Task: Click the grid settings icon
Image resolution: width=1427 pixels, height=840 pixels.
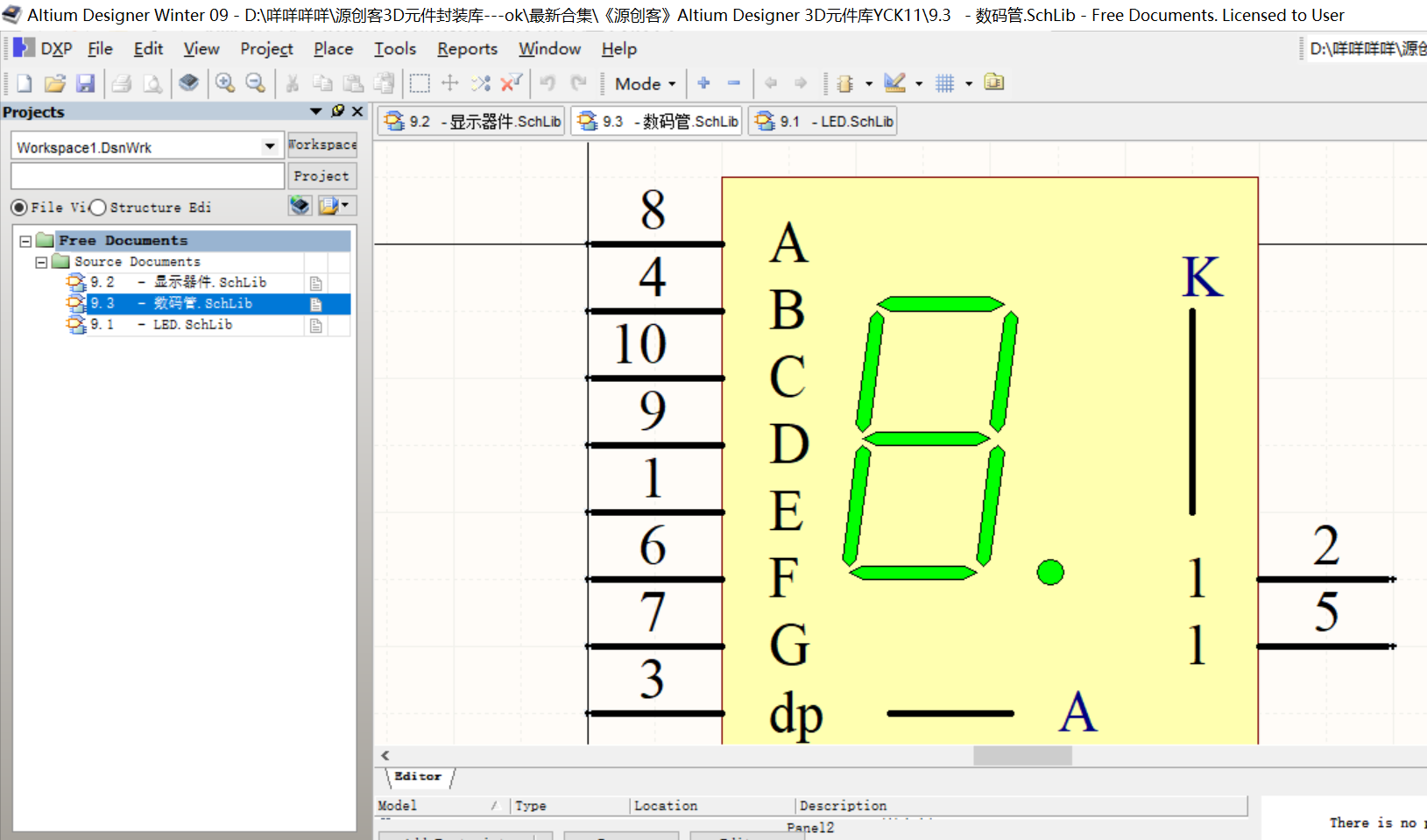Action: (944, 83)
